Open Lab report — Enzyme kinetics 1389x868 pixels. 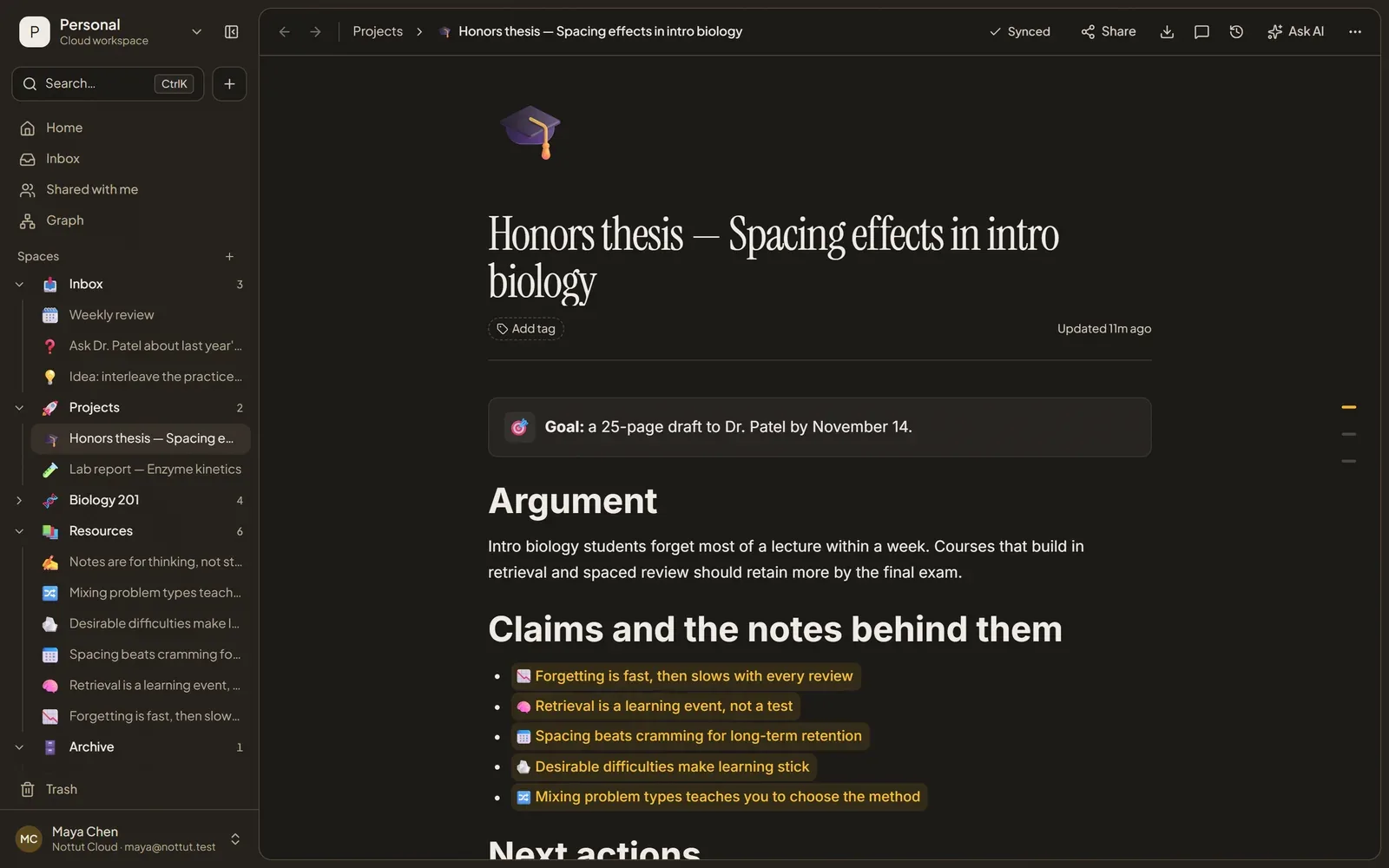tap(141, 470)
